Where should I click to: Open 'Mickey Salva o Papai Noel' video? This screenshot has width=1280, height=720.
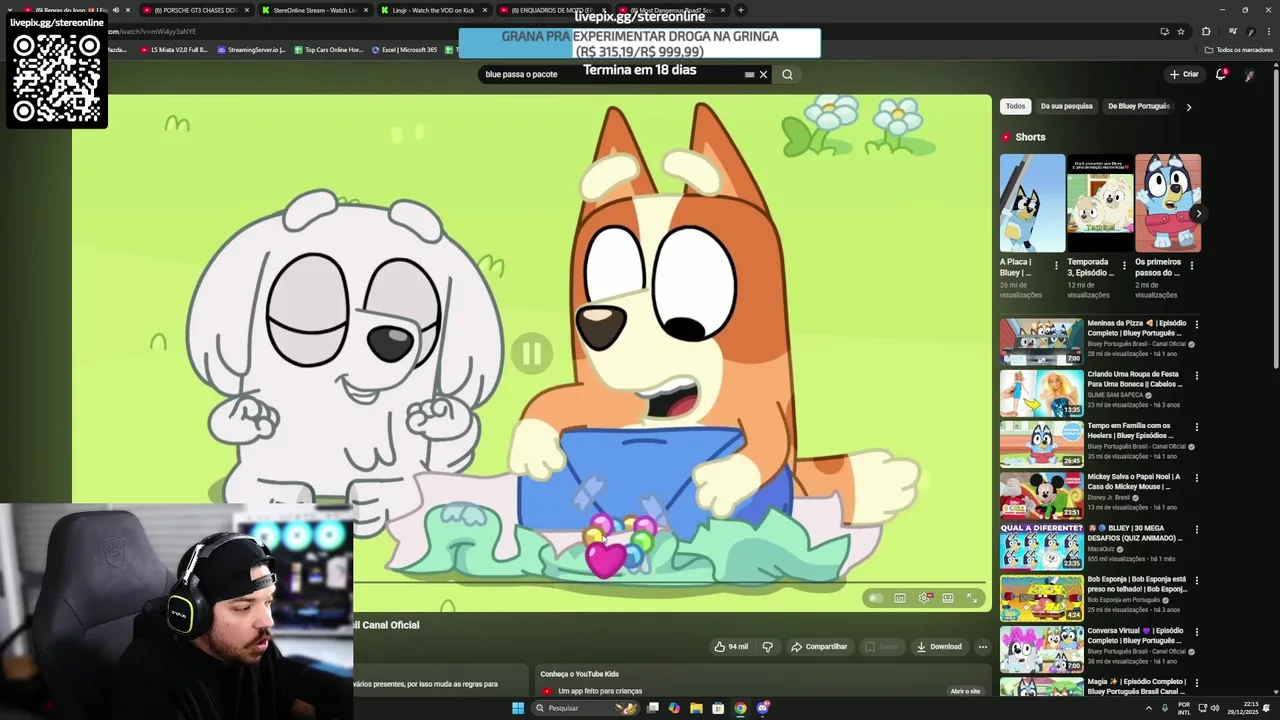coord(1041,495)
